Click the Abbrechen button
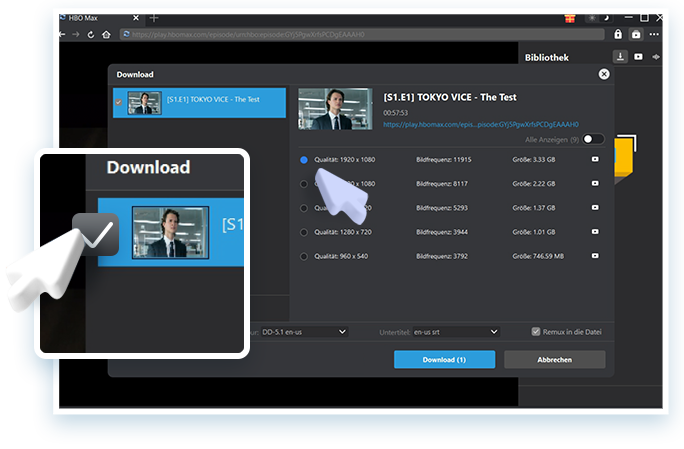684x449 pixels. point(554,360)
